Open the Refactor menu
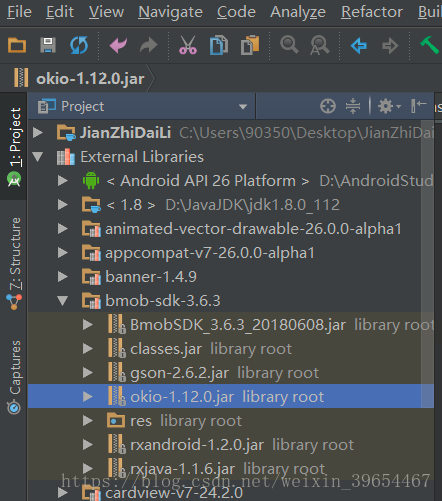The image size is (442, 501). click(x=372, y=12)
